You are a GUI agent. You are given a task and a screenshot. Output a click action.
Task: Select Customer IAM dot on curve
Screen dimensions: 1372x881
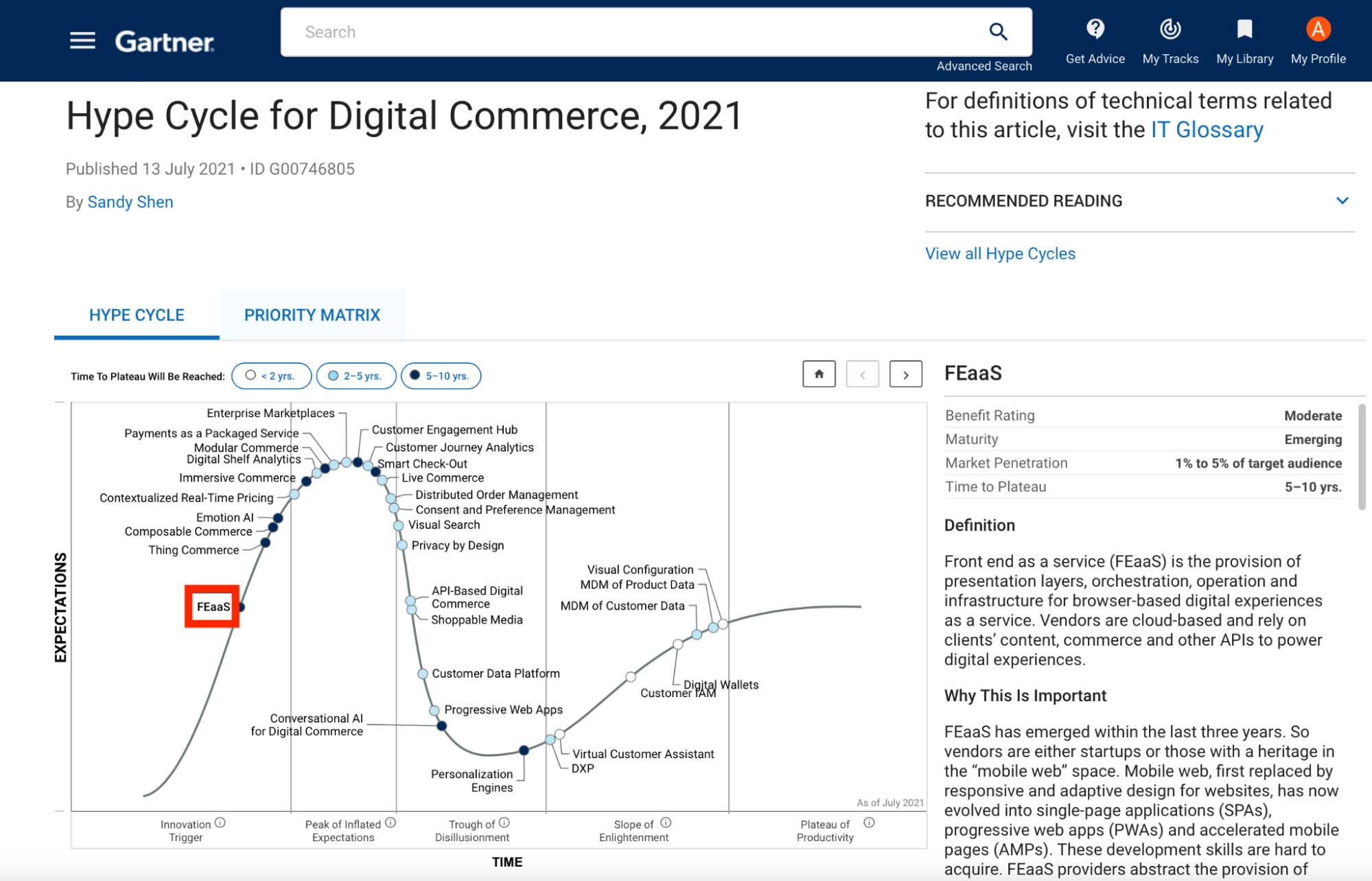click(631, 677)
